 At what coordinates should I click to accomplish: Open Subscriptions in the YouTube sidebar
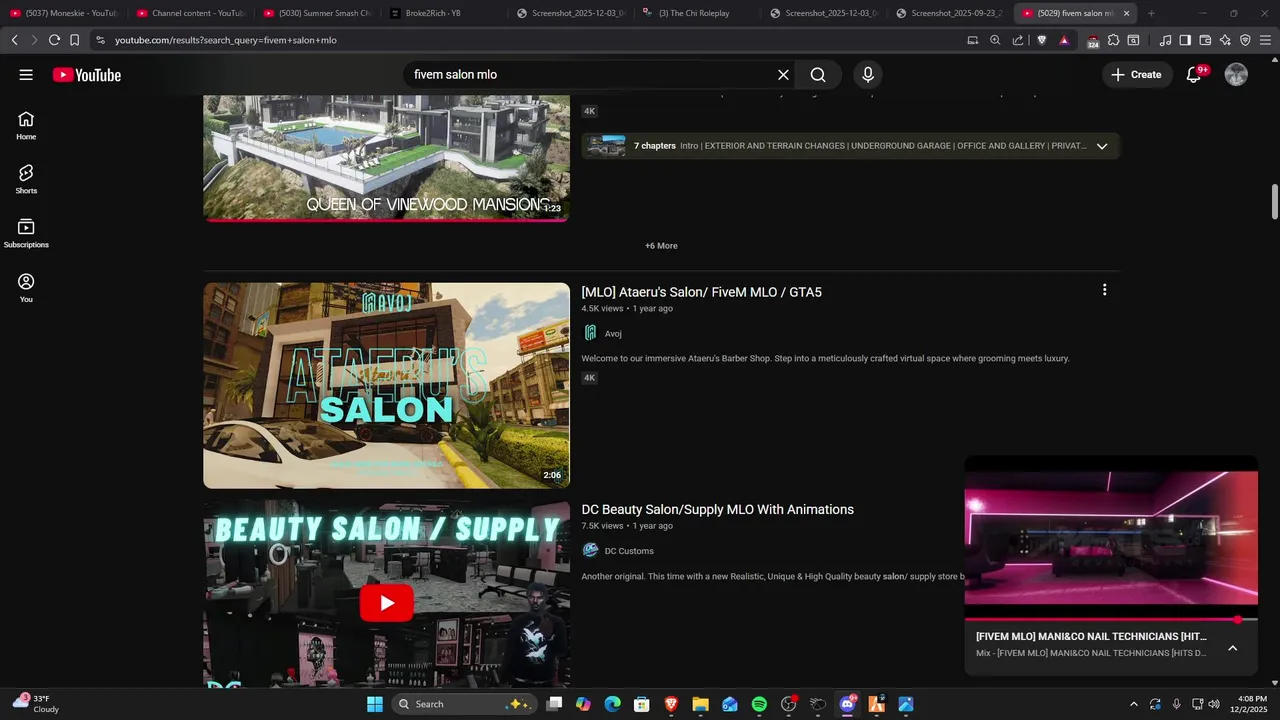coord(26,233)
